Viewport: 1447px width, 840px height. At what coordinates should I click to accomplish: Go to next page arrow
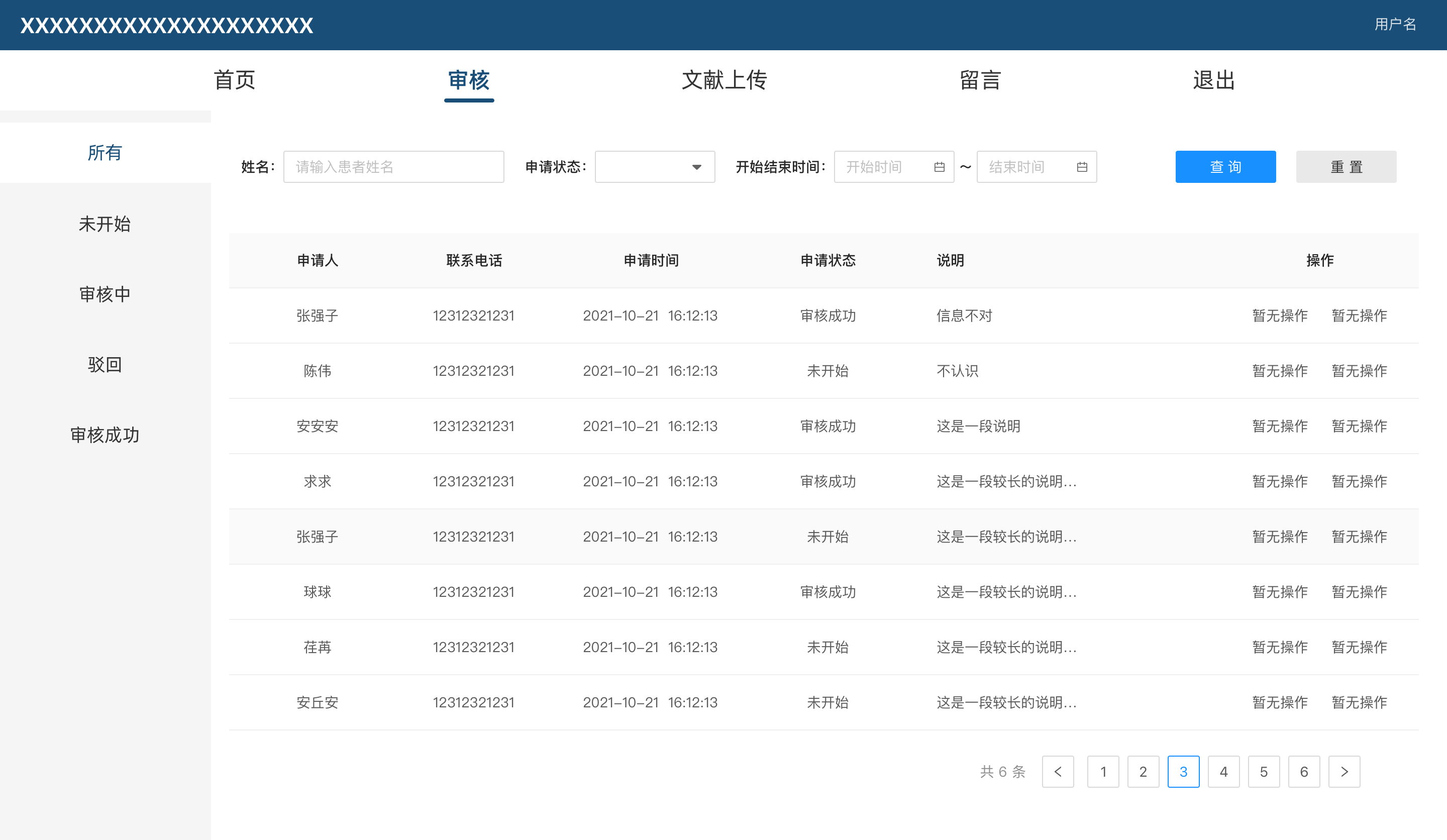point(1343,772)
